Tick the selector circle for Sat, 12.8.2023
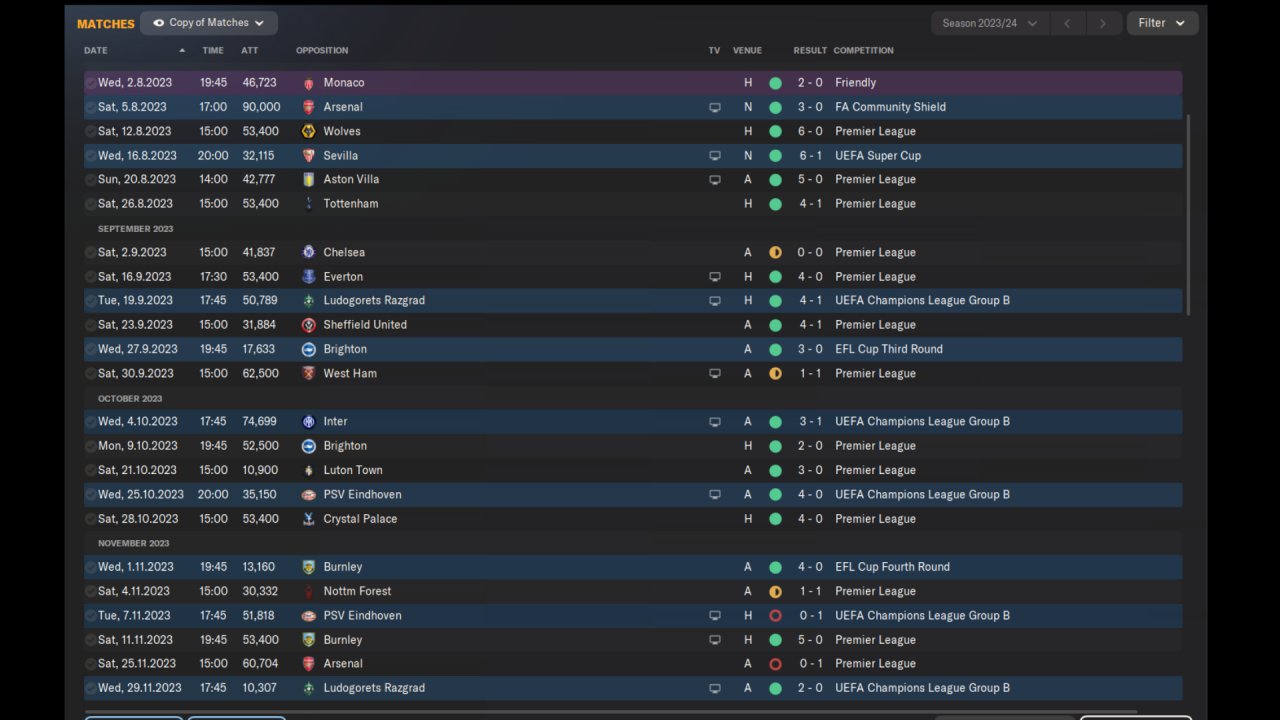 click(x=91, y=131)
